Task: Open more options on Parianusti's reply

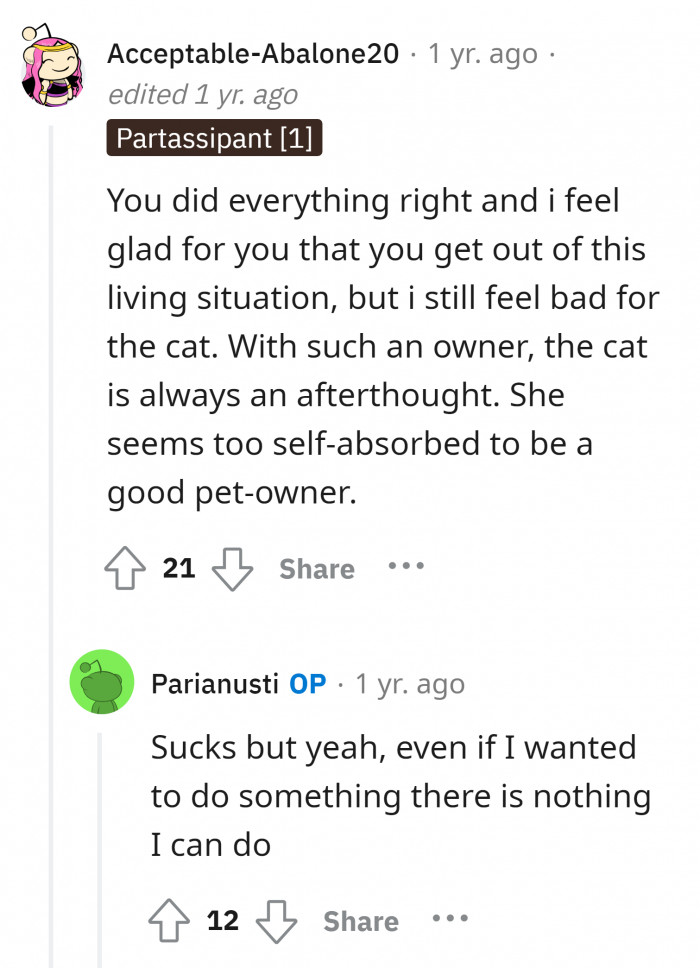Action: click(450, 919)
